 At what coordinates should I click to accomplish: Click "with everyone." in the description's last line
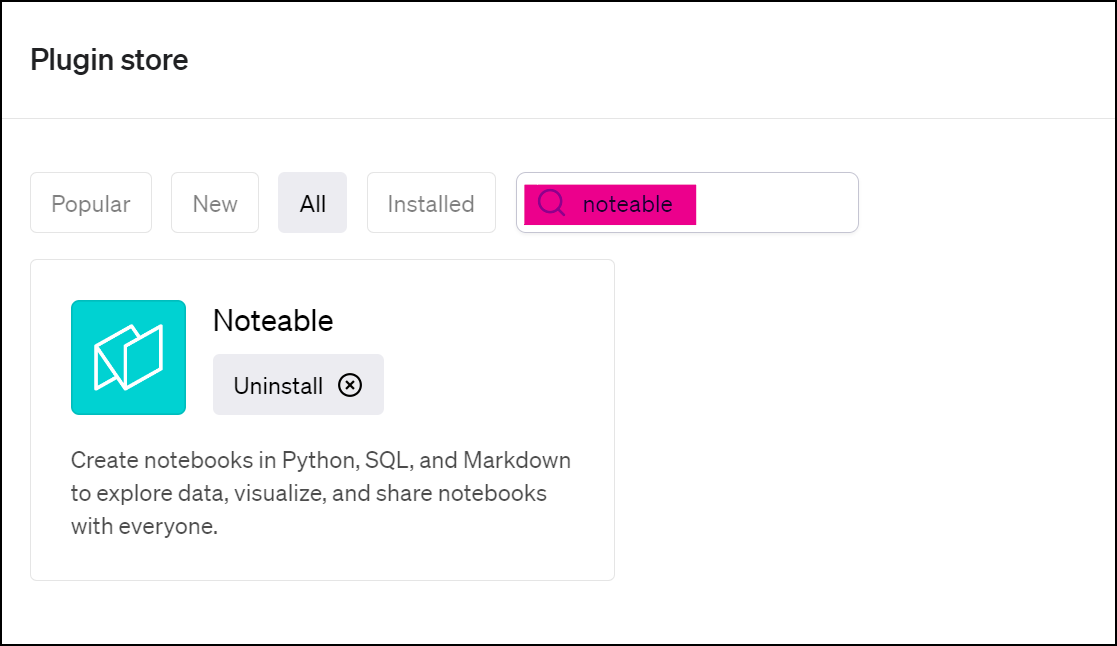144,526
